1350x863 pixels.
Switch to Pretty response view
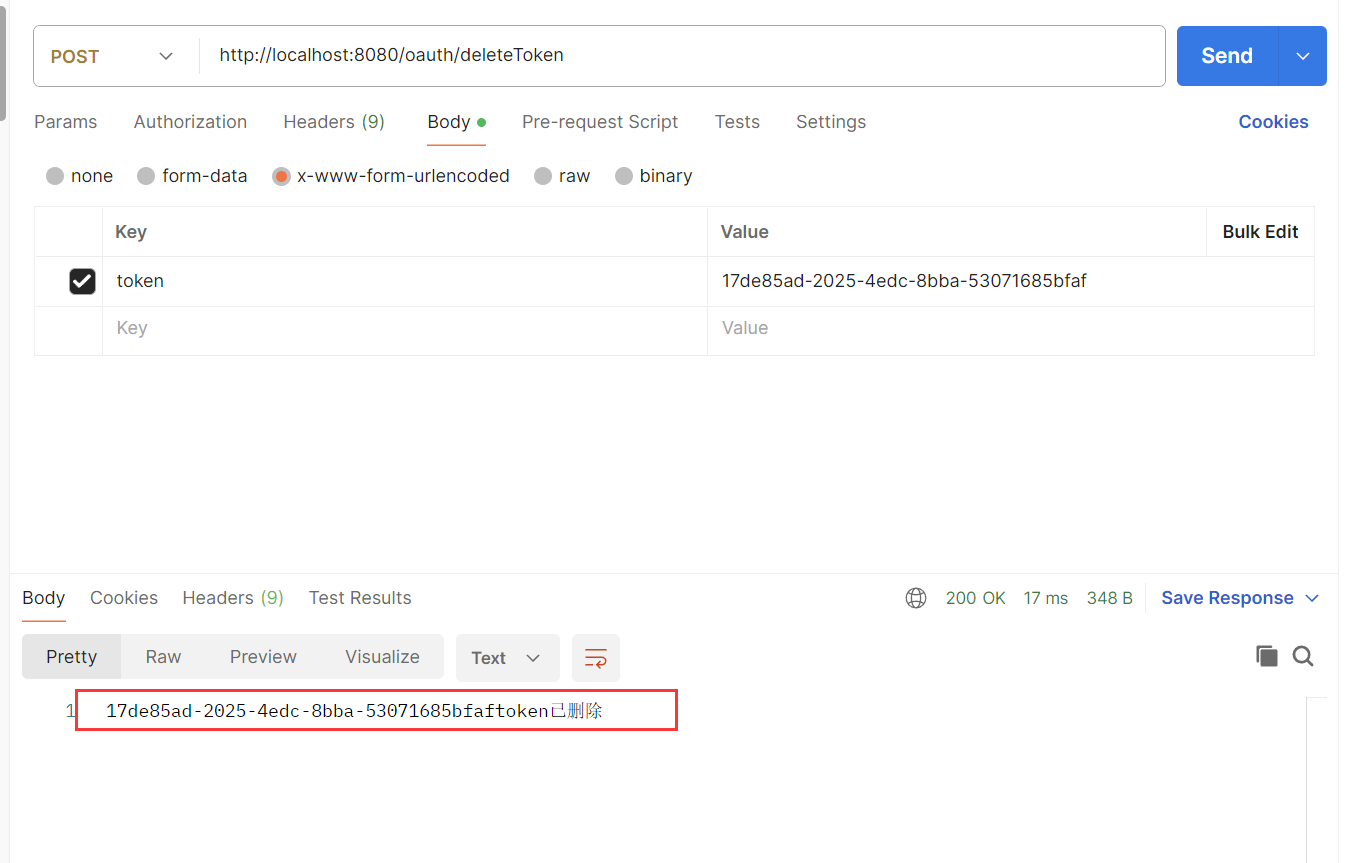pyautogui.click(x=71, y=657)
